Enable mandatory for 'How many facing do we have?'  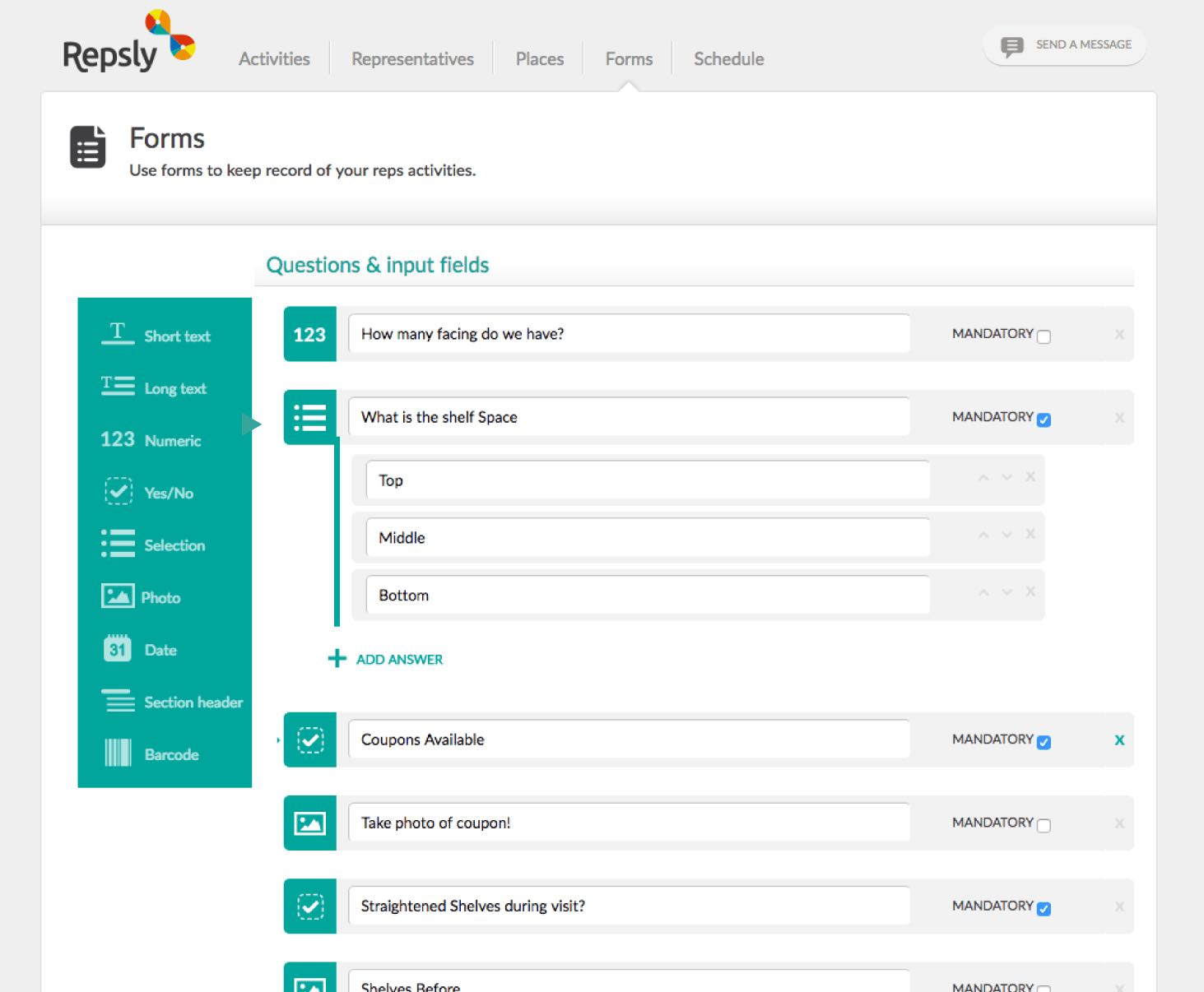point(1044,336)
